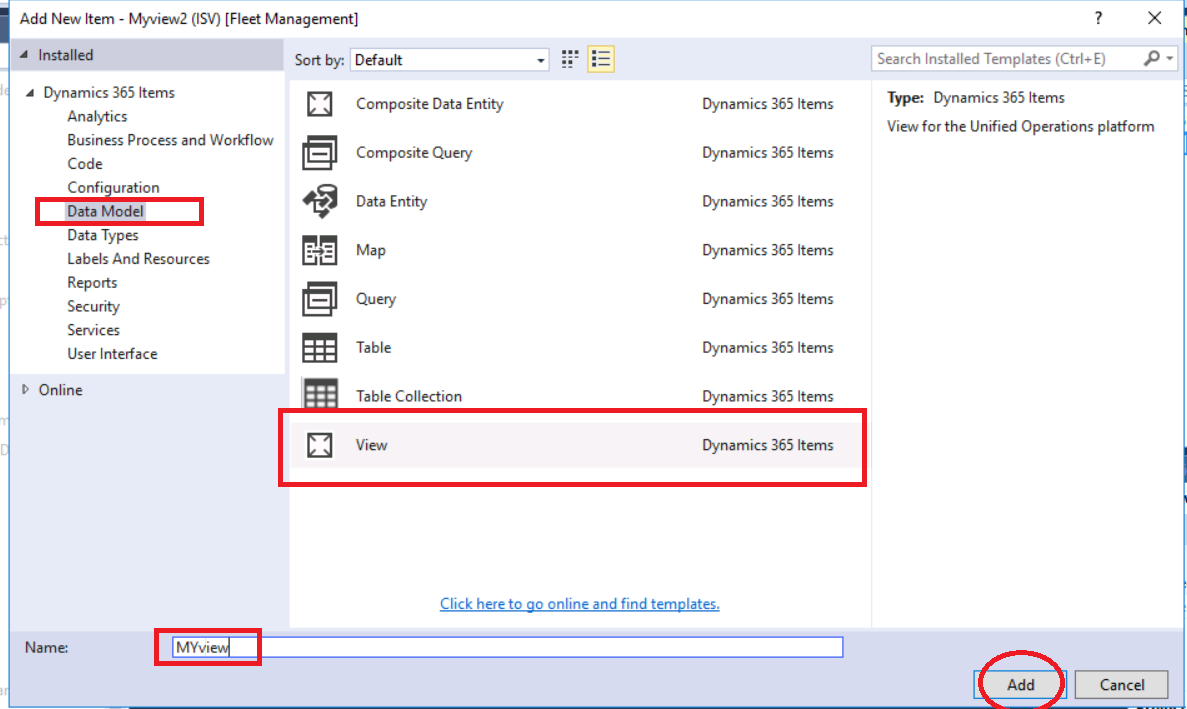Expand the Online section
This screenshot has width=1187, height=709.
tap(25, 390)
